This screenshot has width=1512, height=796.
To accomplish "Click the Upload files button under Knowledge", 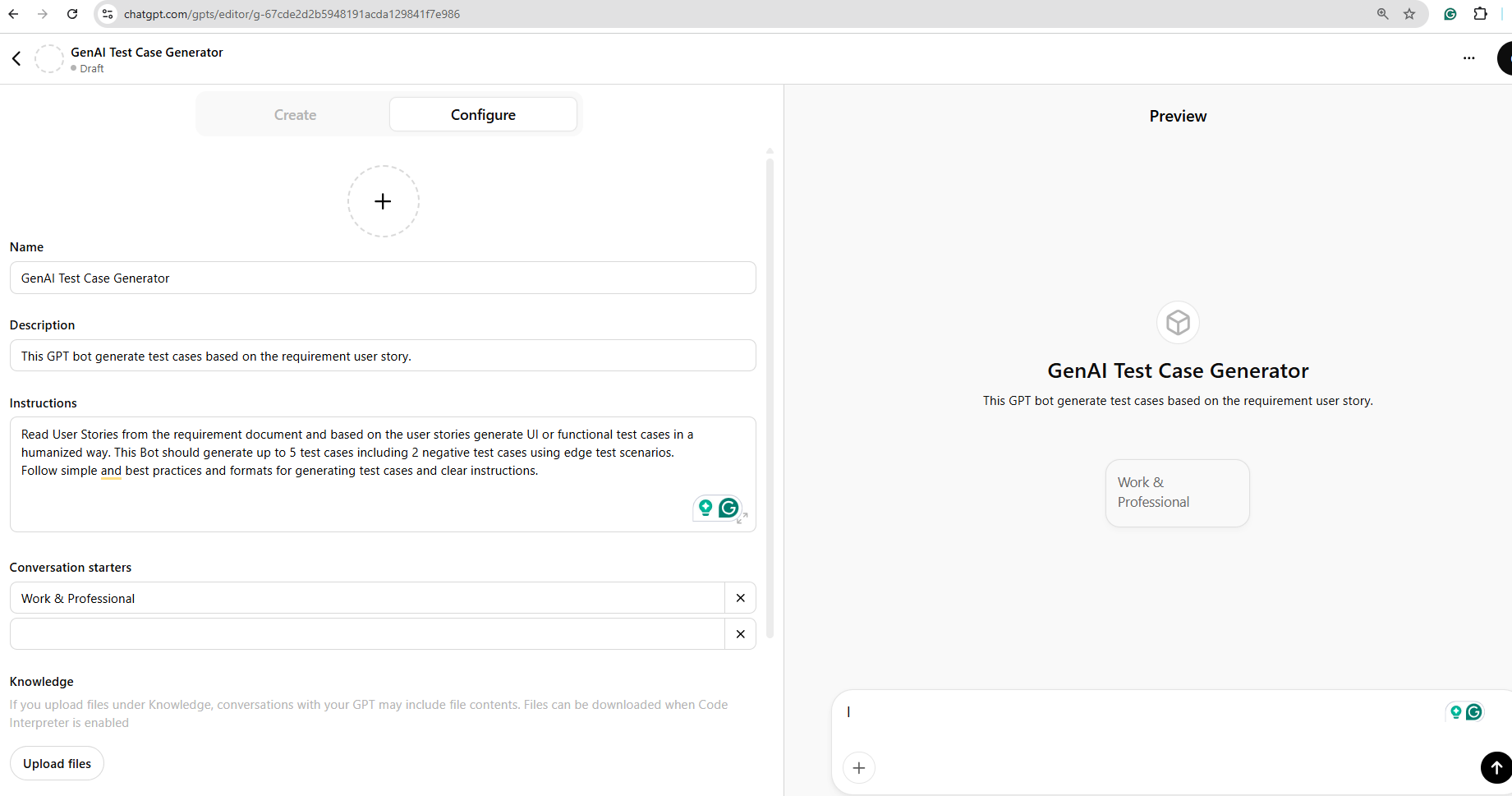I will (57, 763).
